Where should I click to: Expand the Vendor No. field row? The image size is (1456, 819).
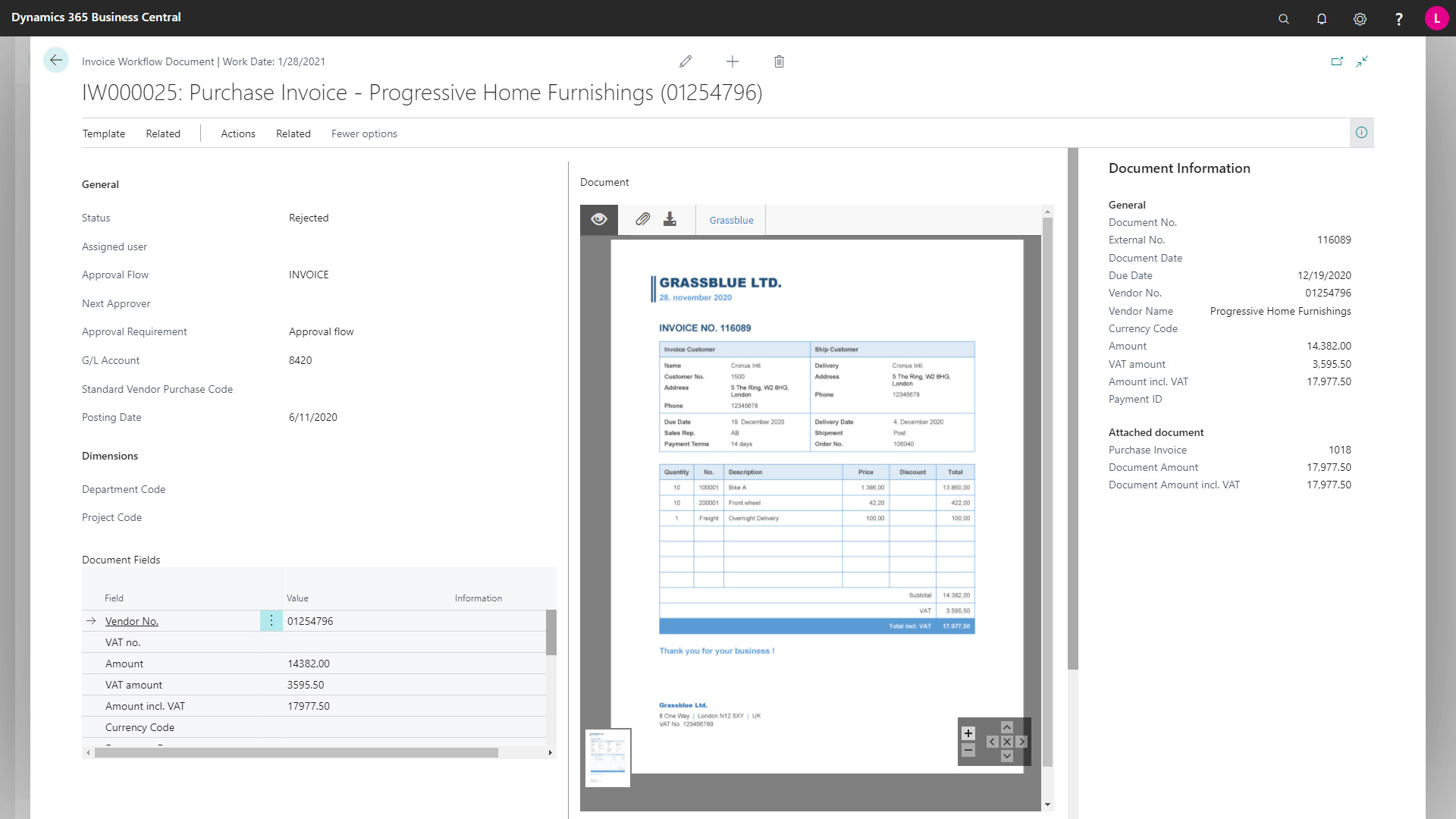point(91,621)
